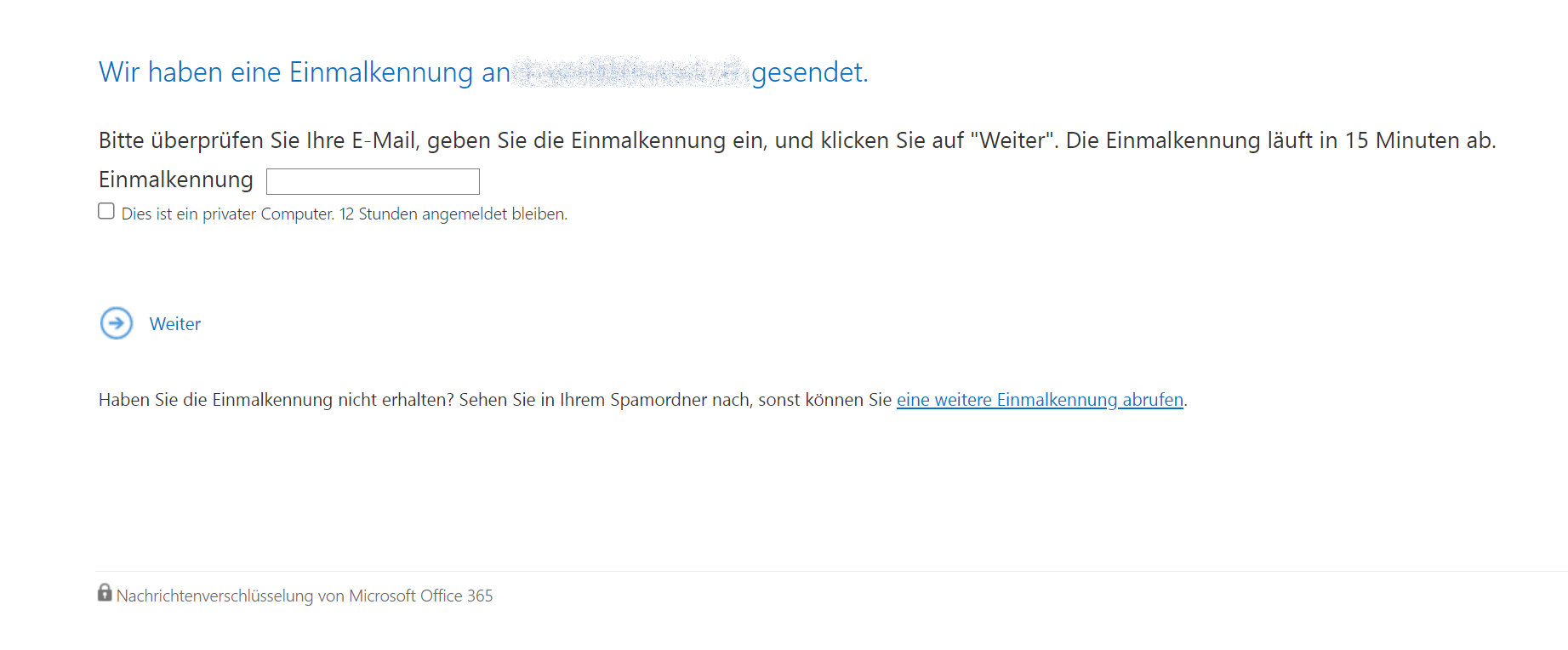Click the quoted "Weiter" in the instruction text
1568x650 pixels.
1012,140
